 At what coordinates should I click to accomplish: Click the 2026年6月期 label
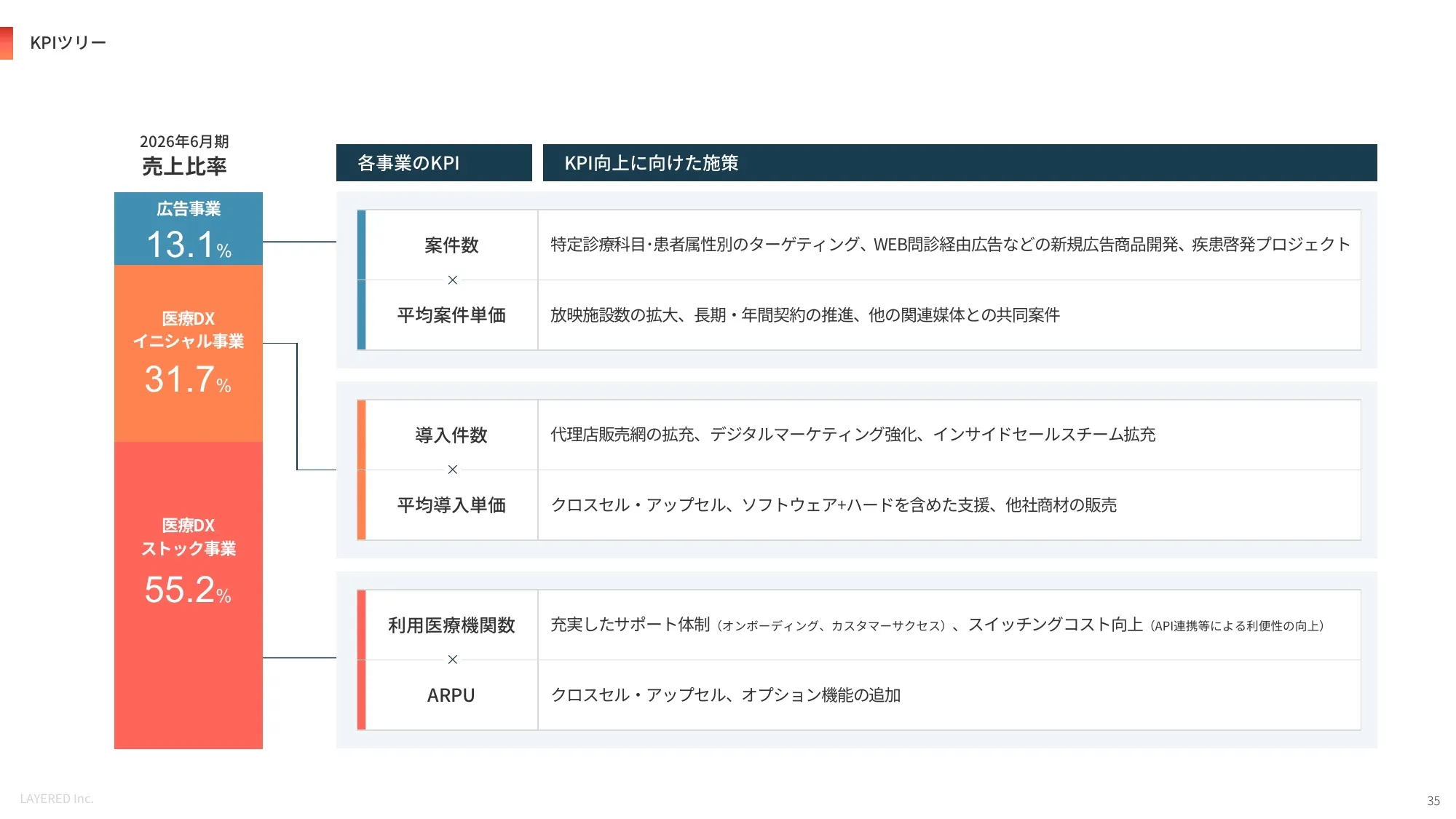click(x=184, y=141)
